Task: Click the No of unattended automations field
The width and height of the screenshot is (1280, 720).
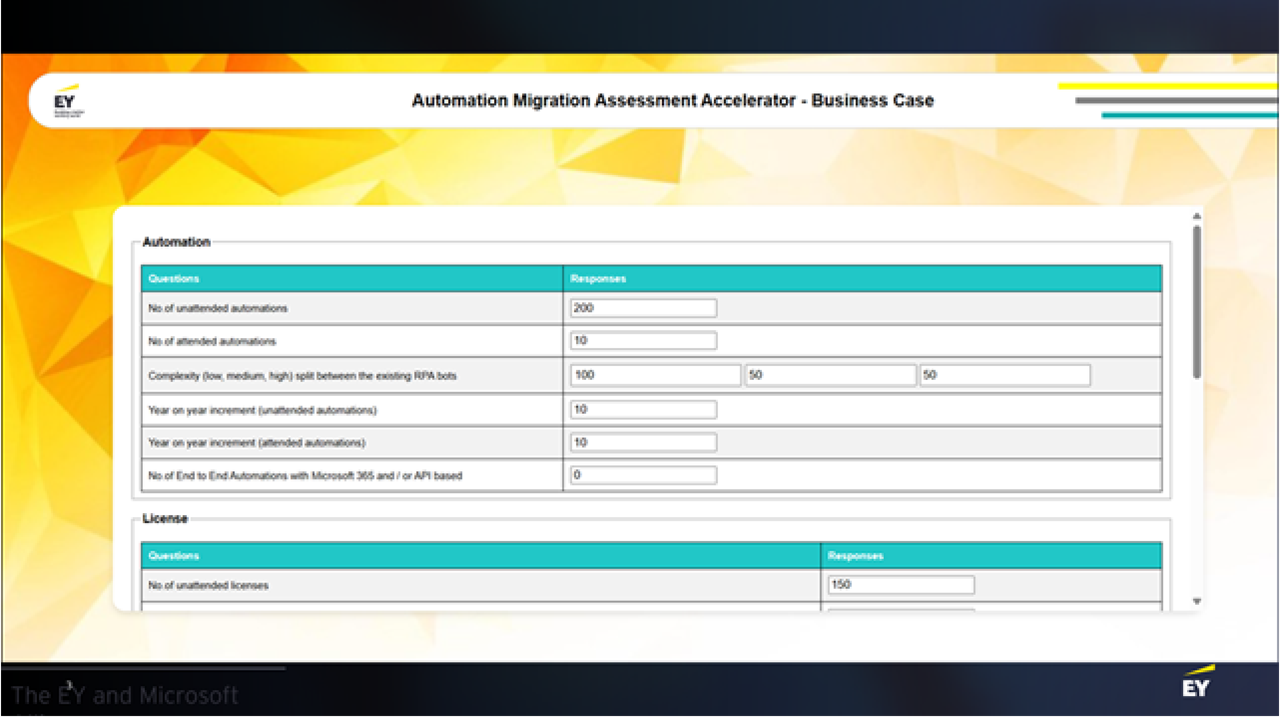Action: pos(643,308)
